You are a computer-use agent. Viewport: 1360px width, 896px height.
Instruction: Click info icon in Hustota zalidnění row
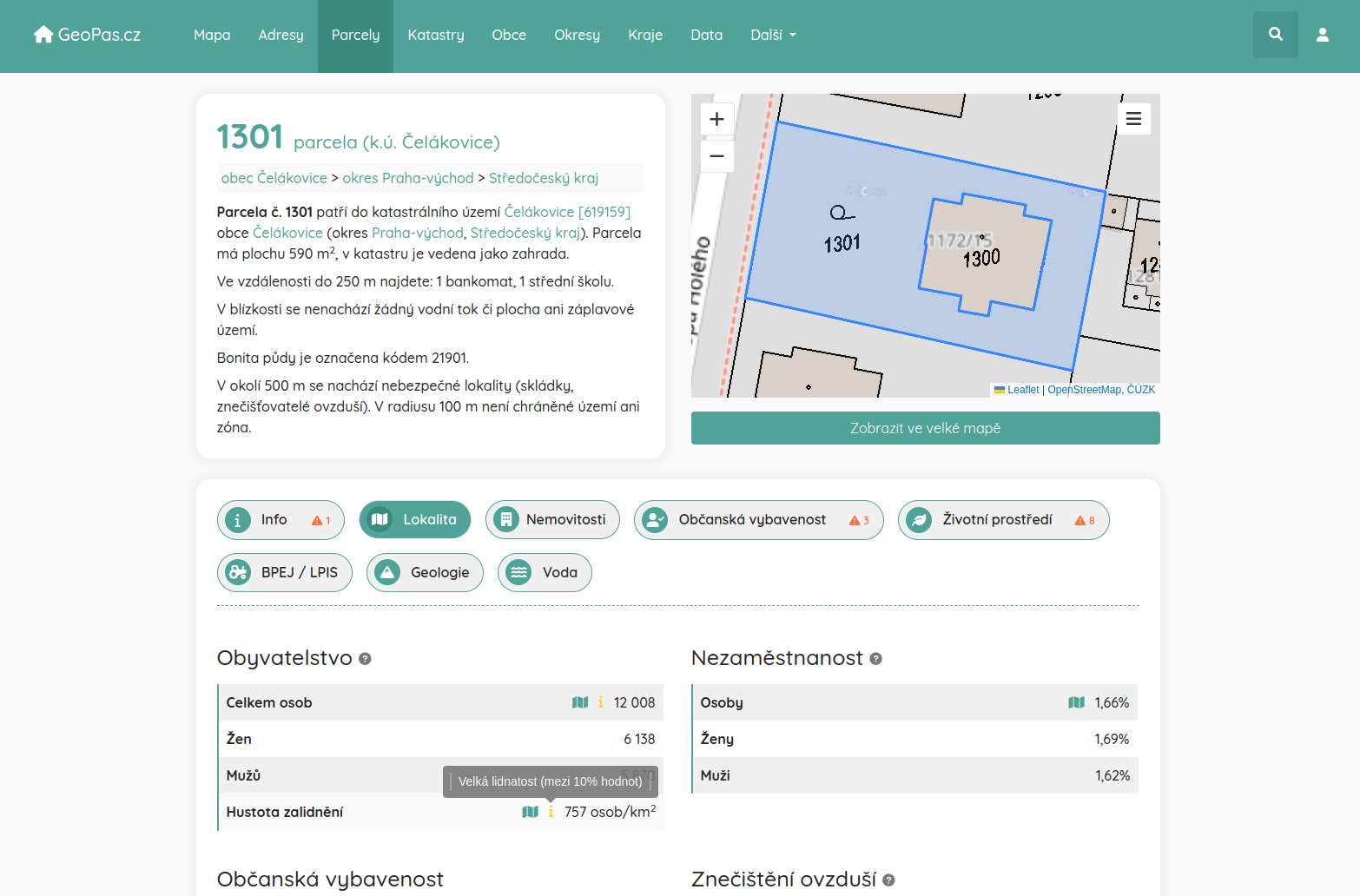[x=551, y=812]
